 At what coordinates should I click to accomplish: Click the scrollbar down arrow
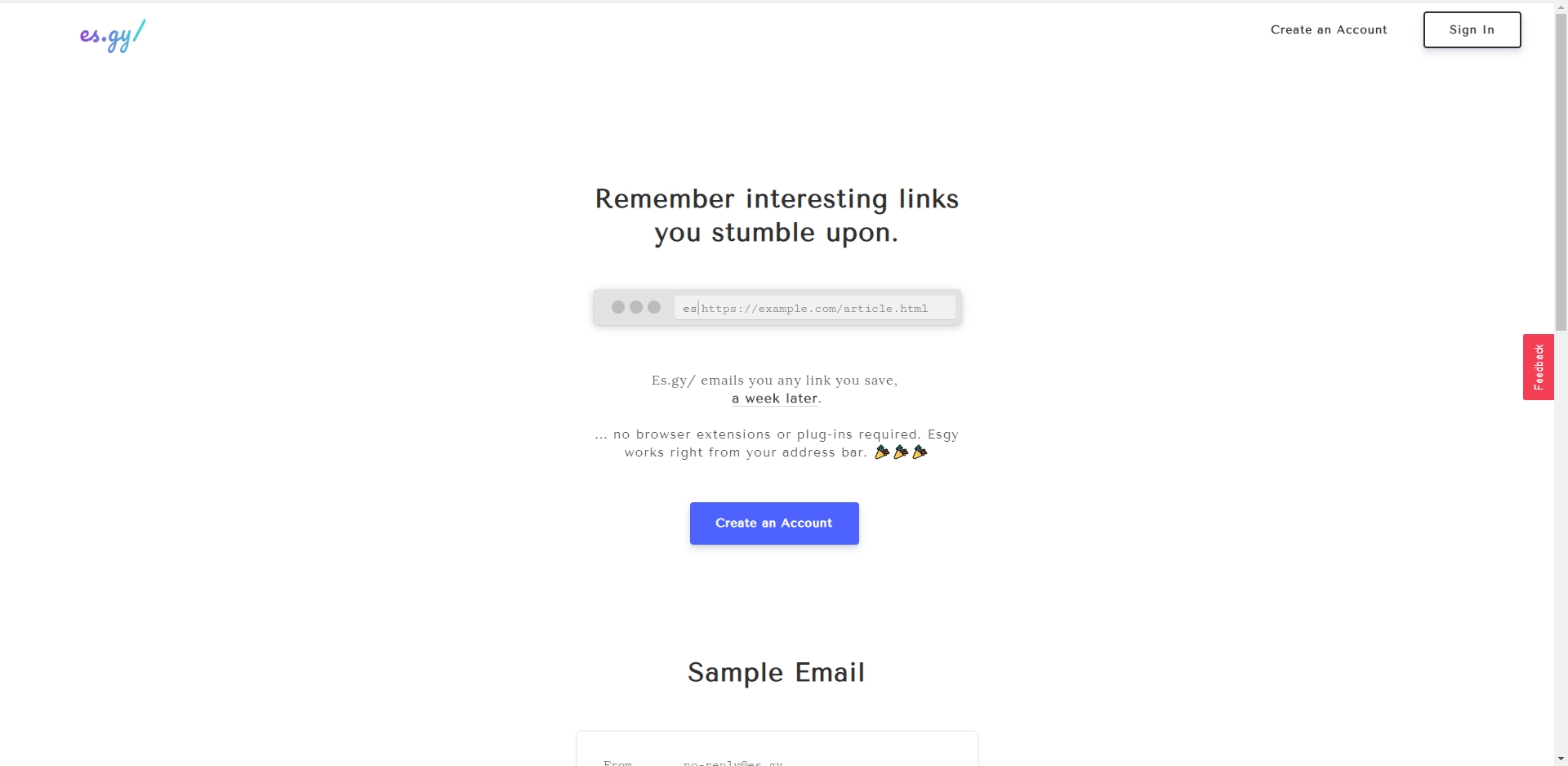click(x=1561, y=759)
